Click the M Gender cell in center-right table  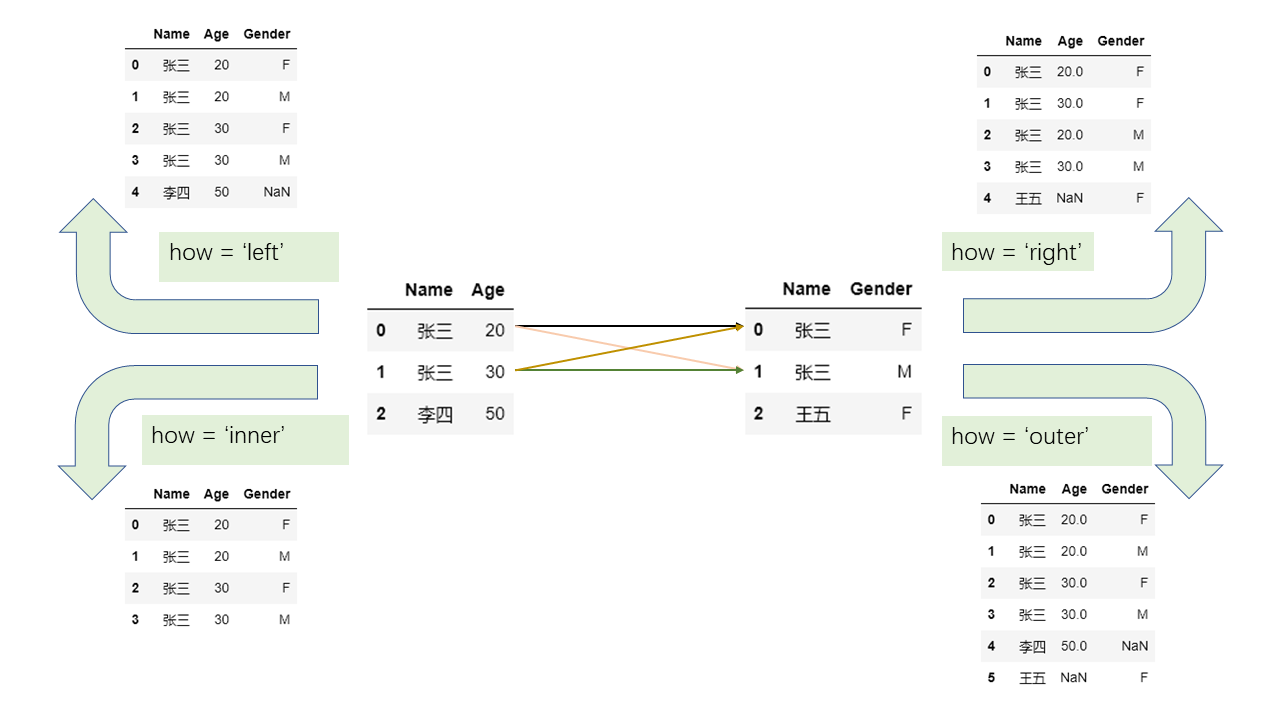pos(905,372)
